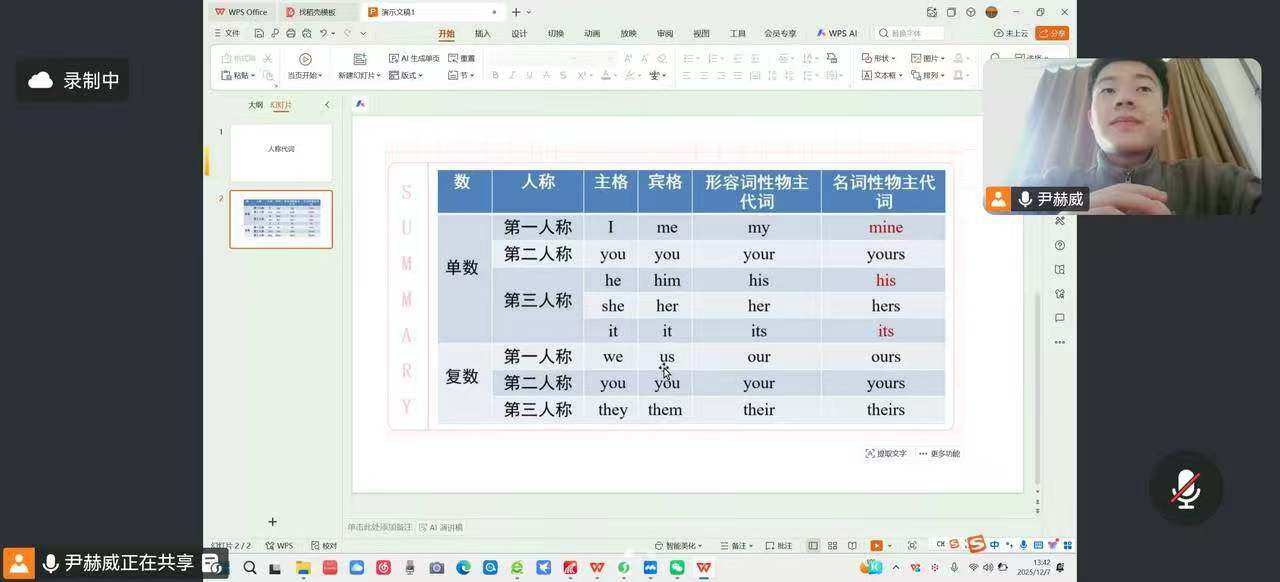The image size is (1280, 582).
Task: Switch to the 插入 ribbon tab
Action: (x=482, y=33)
